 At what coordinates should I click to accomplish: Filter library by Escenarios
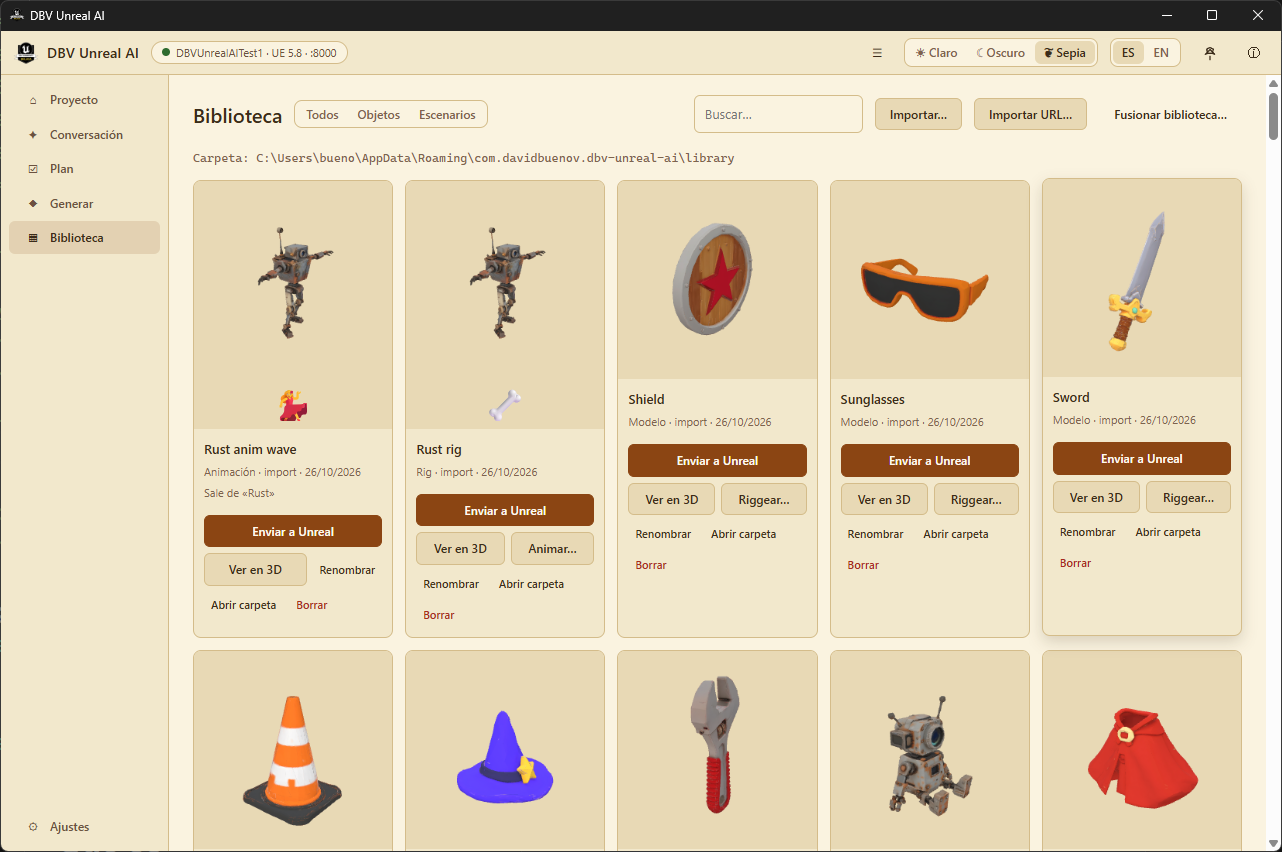pos(447,115)
